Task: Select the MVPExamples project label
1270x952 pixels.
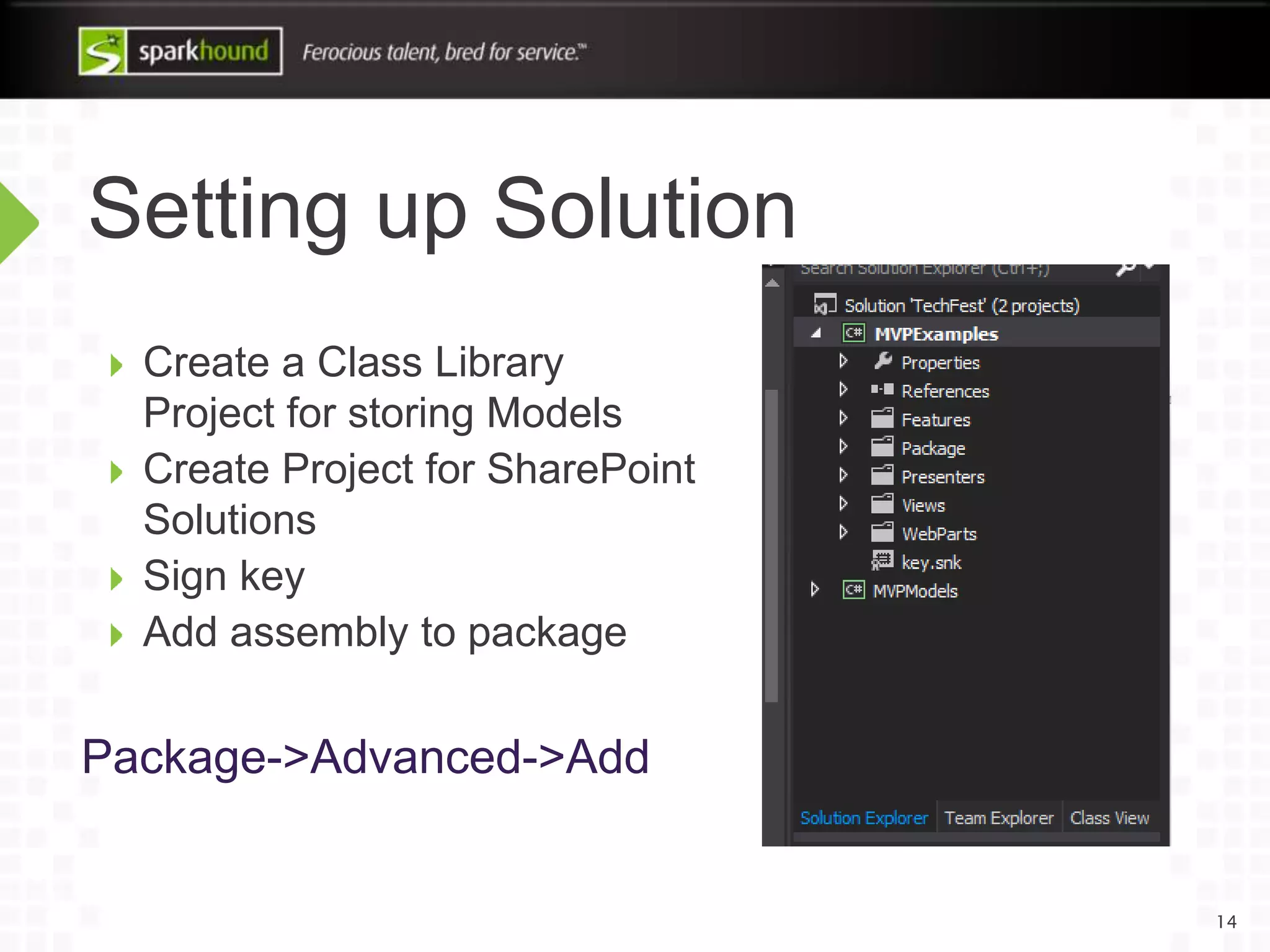Action: coord(936,334)
